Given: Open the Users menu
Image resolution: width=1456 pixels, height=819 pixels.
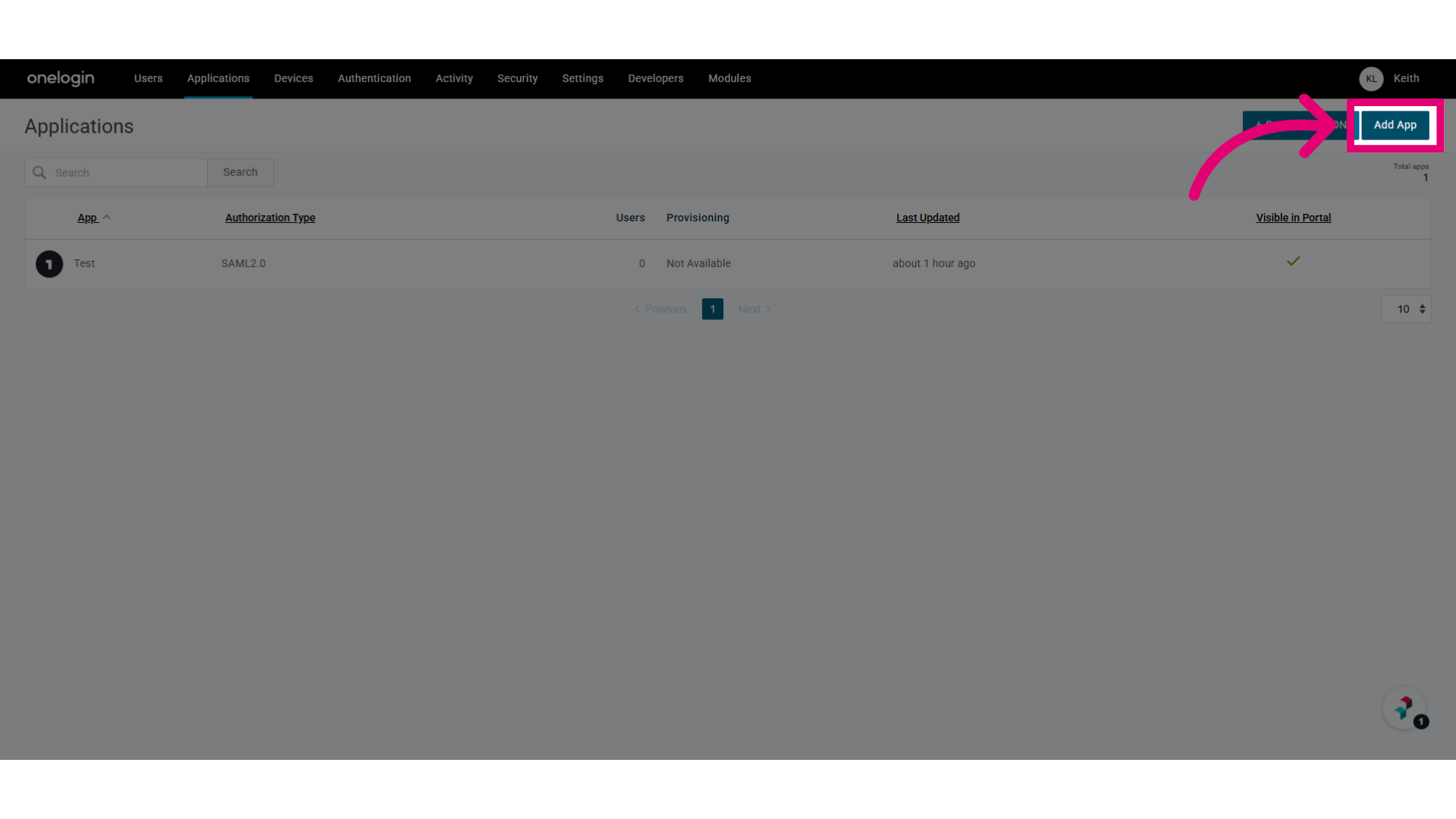Looking at the screenshot, I should click(148, 78).
